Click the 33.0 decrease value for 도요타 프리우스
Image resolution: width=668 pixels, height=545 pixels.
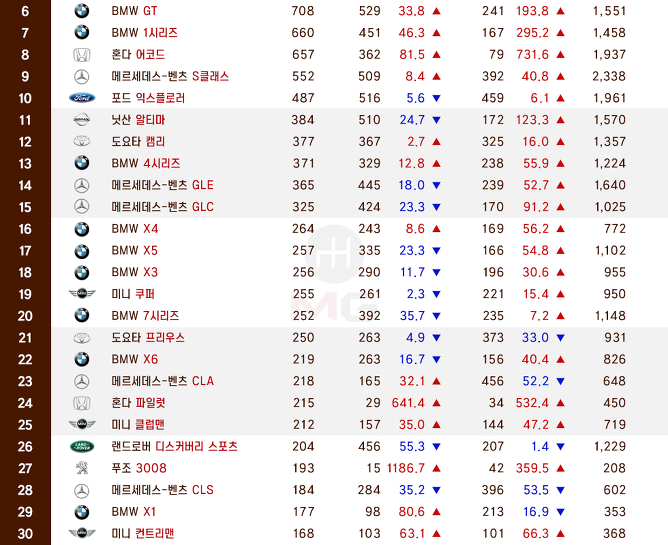pos(535,337)
